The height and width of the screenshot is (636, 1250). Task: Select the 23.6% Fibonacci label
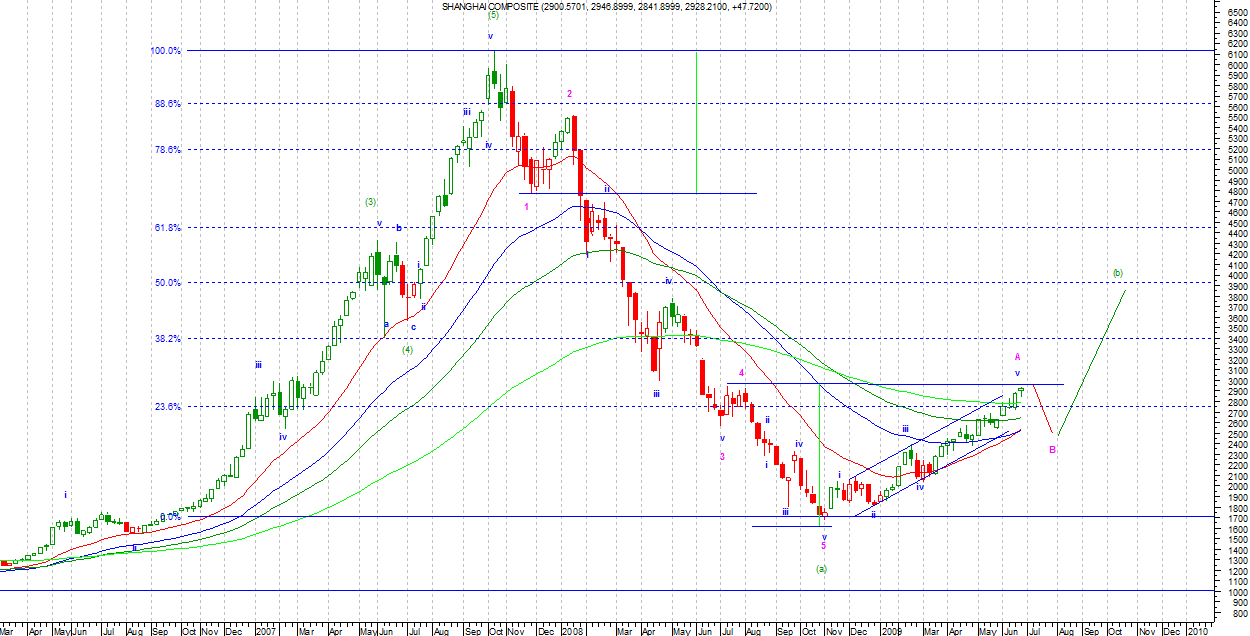pos(166,407)
